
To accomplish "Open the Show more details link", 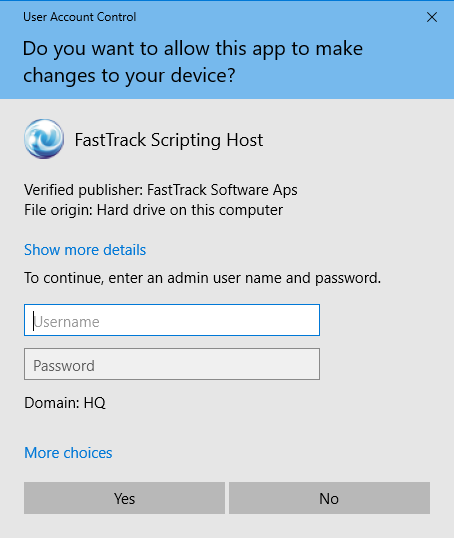I will click(x=85, y=249).
